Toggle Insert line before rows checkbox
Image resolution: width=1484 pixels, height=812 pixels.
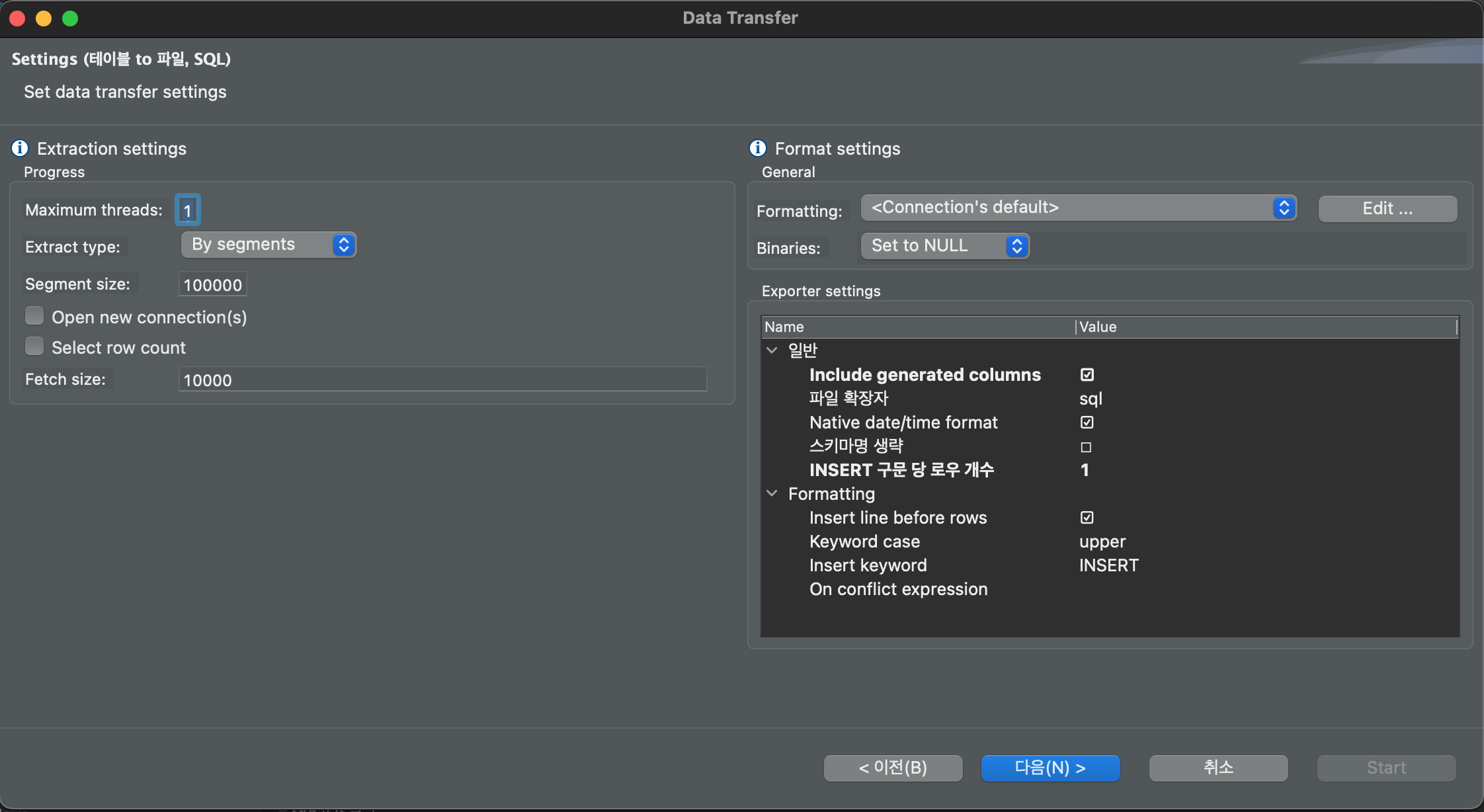(1087, 518)
